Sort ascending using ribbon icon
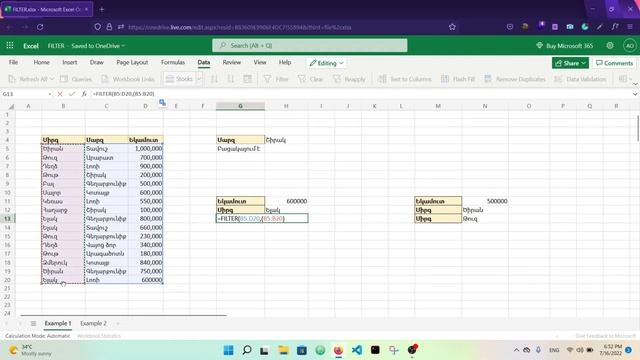This screenshot has height=360, width=640. (214, 79)
